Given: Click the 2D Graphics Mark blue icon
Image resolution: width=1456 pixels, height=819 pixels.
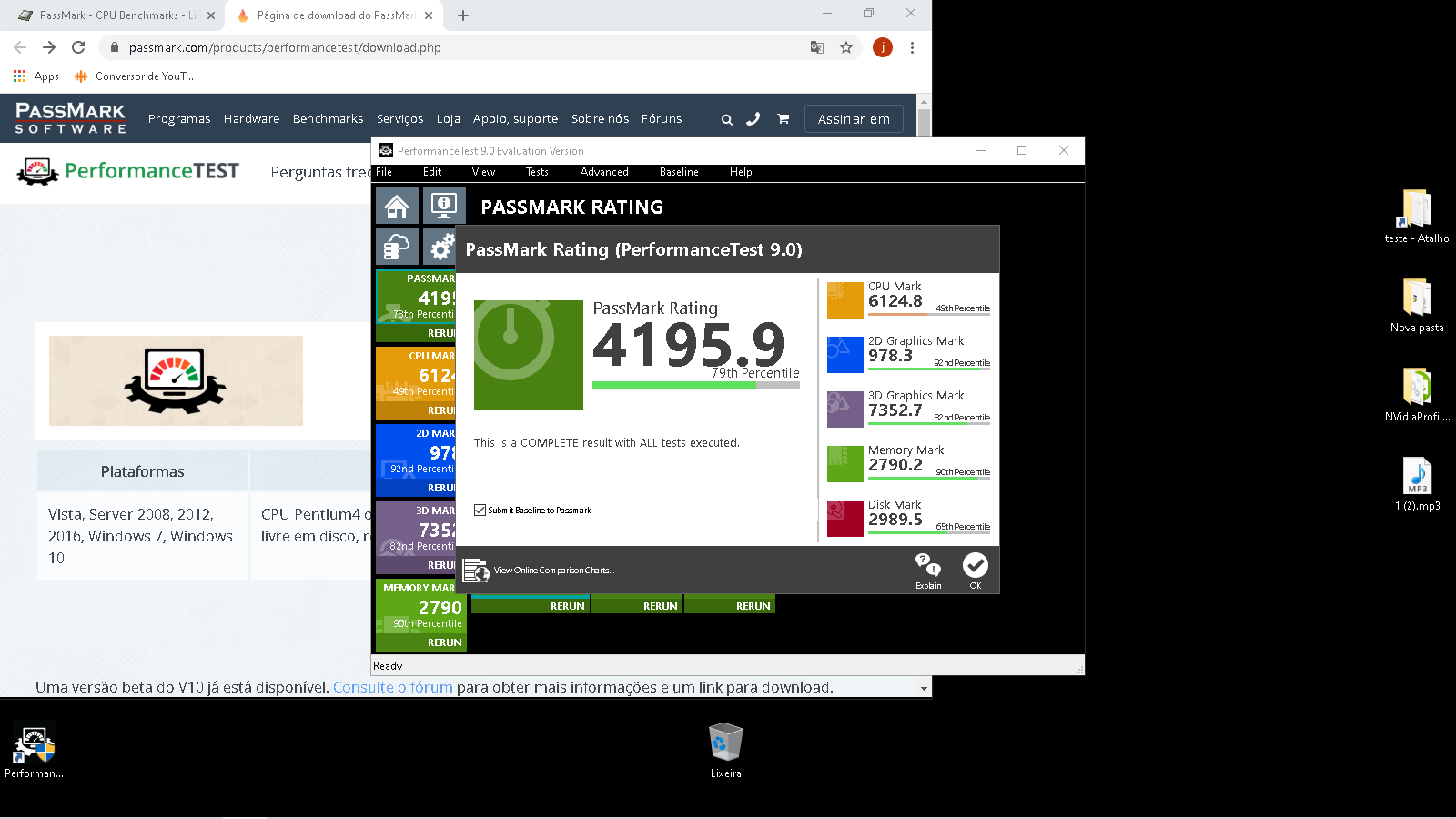Looking at the screenshot, I should point(844,355).
